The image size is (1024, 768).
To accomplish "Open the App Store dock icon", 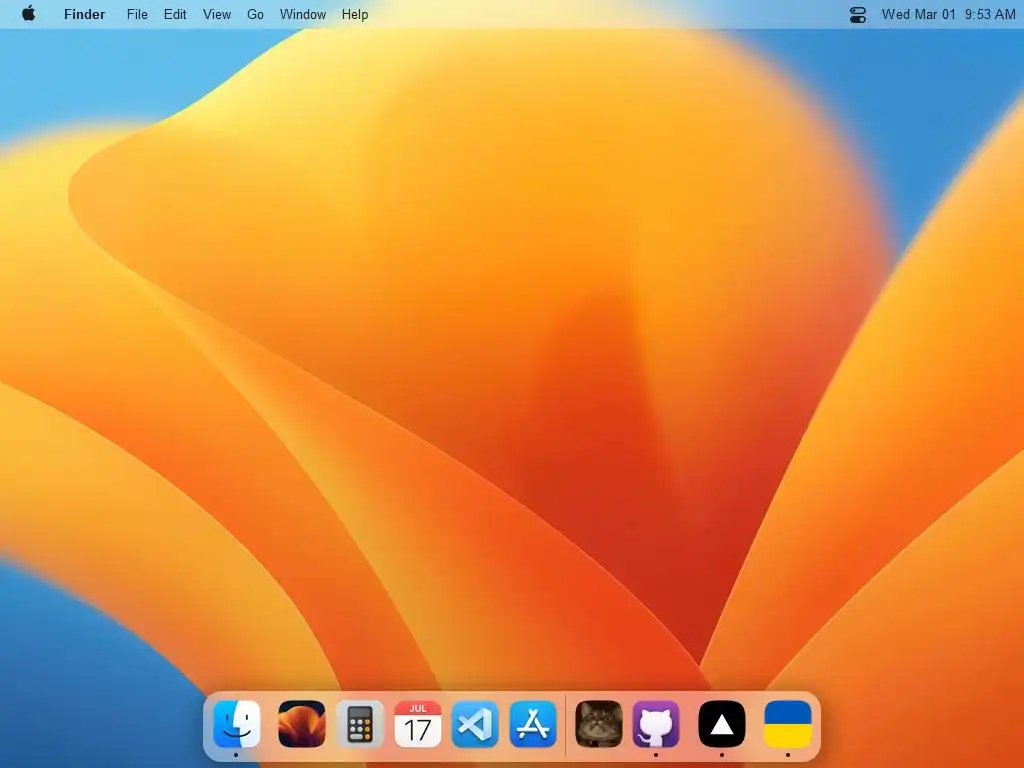I will (533, 724).
